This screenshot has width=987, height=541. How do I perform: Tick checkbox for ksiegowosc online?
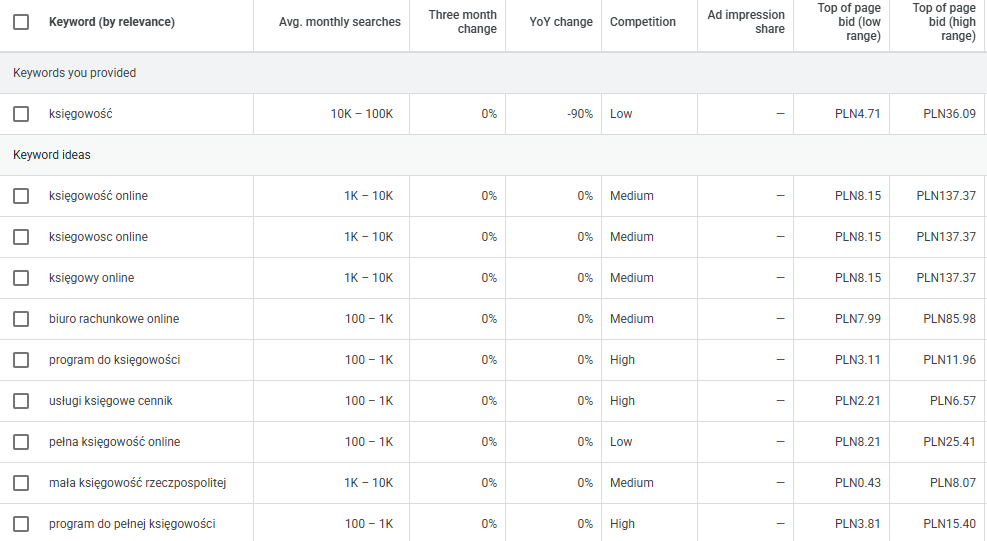click(x=21, y=237)
